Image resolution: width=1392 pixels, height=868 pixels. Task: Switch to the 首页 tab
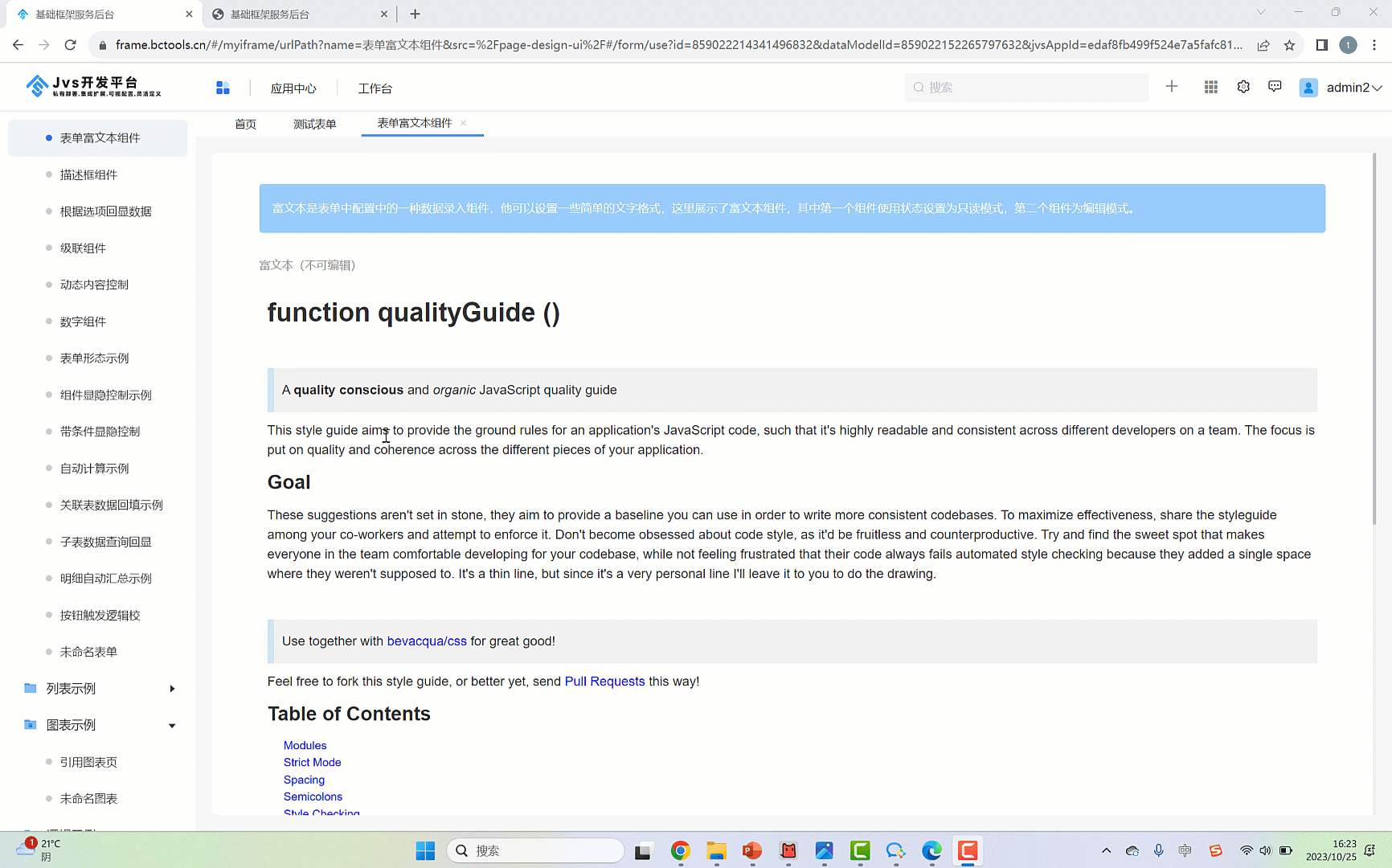click(245, 124)
